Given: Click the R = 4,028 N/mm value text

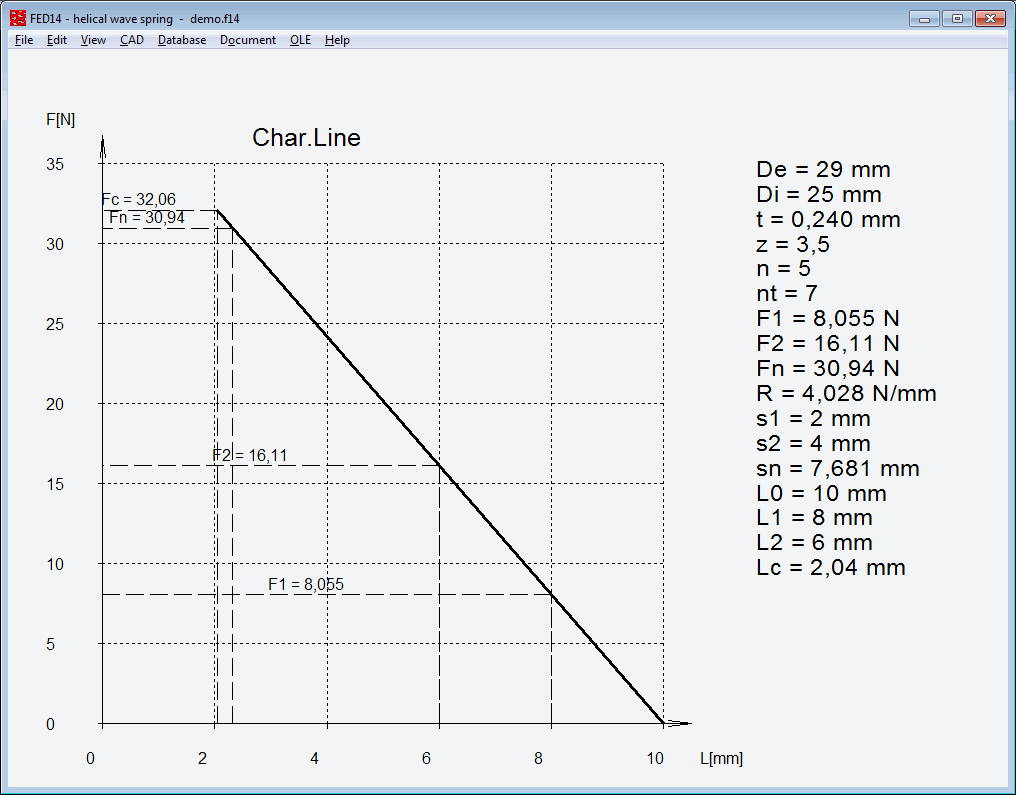Looking at the screenshot, I should click(x=847, y=393).
